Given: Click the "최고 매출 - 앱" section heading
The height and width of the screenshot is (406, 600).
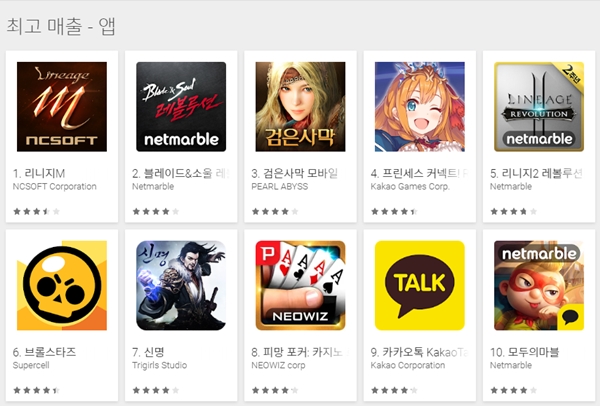Looking at the screenshot, I should tap(61, 26).
